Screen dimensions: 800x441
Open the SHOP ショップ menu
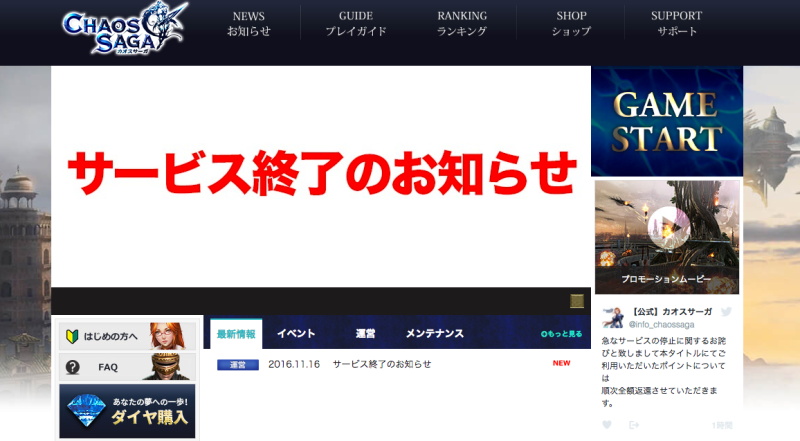571,23
